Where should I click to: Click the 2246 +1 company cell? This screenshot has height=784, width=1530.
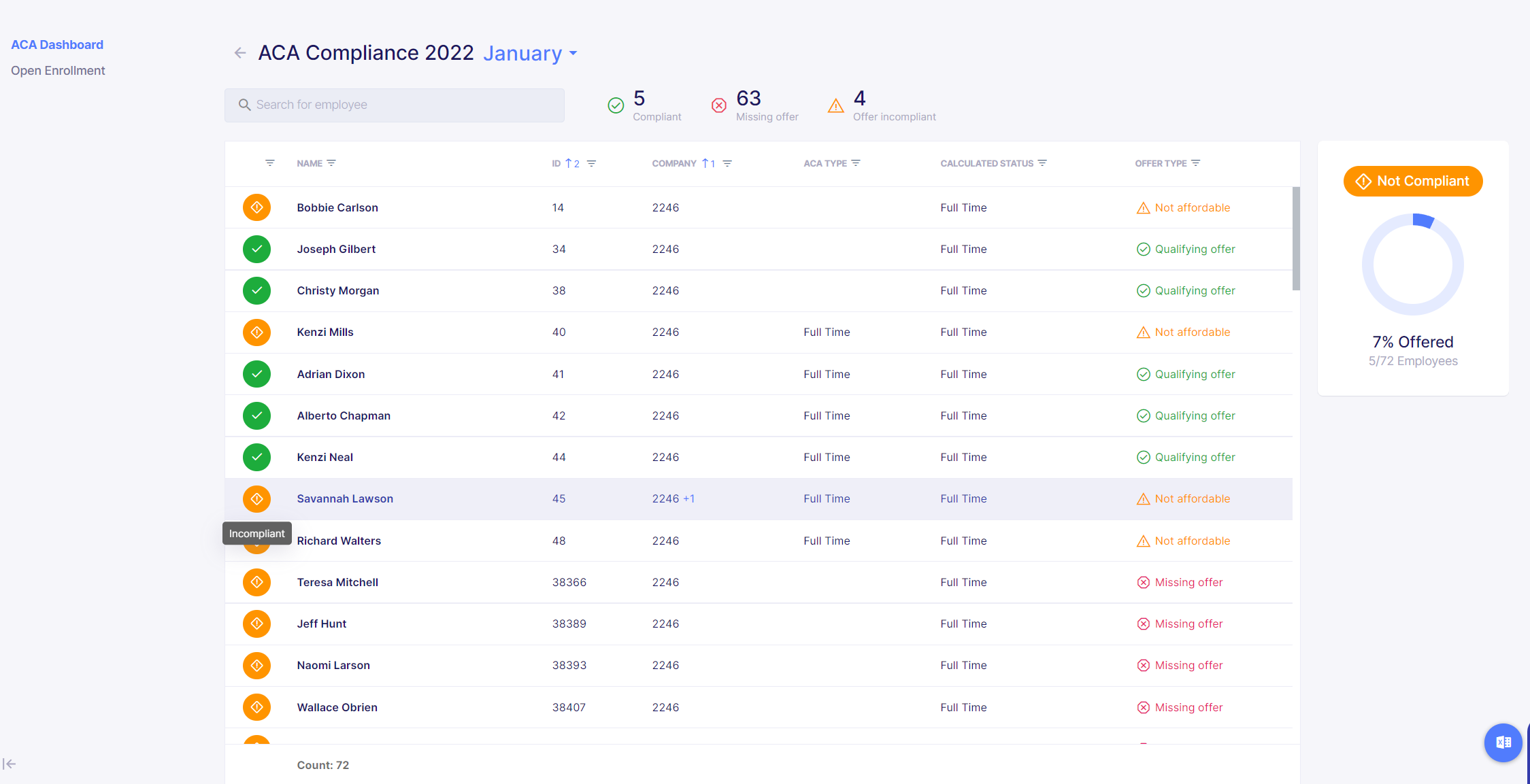tap(673, 498)
